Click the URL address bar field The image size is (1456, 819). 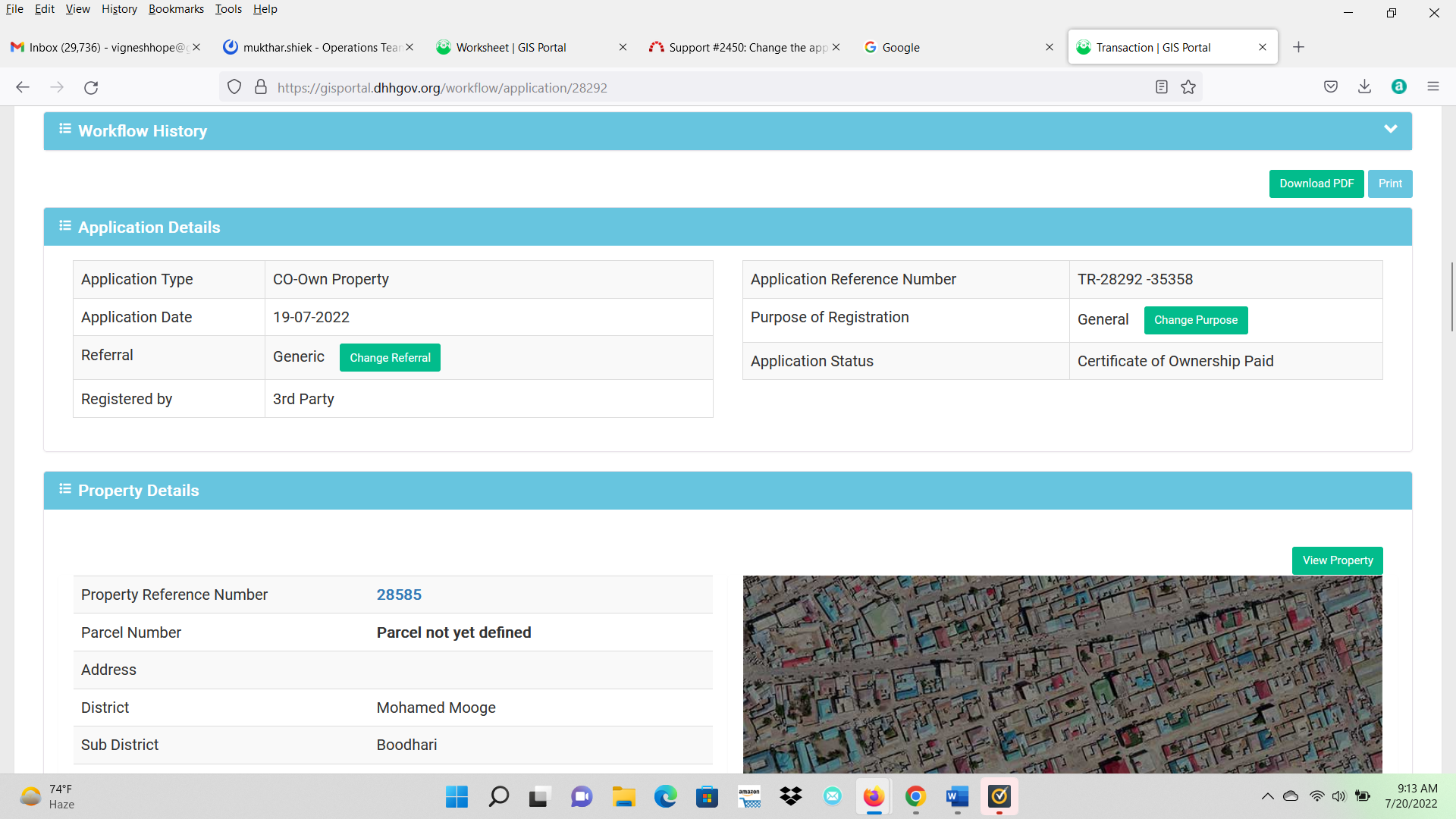pyautogui.click(x=709, y=87)
